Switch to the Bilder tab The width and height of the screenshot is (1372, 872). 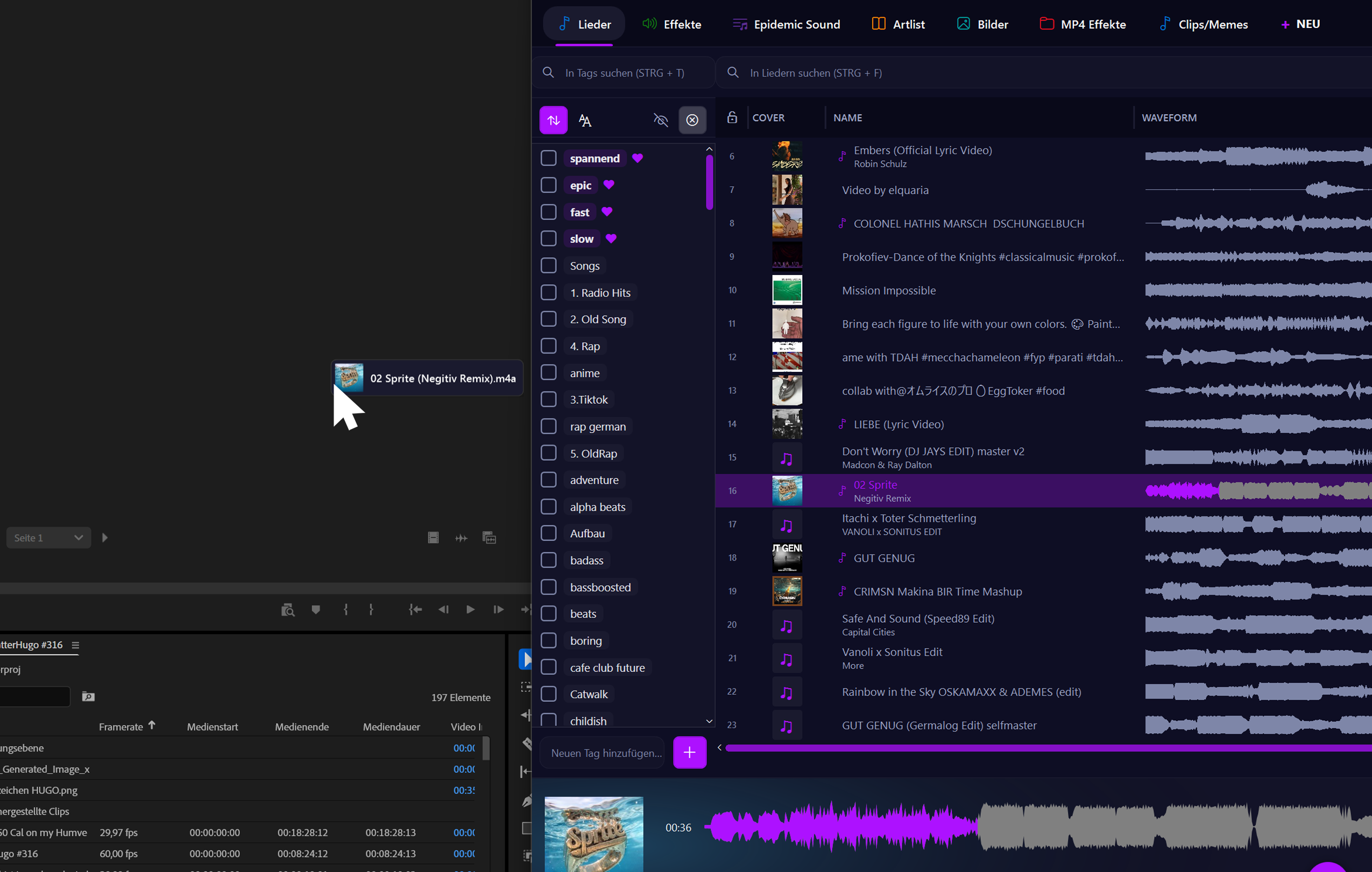coord(982,24)
